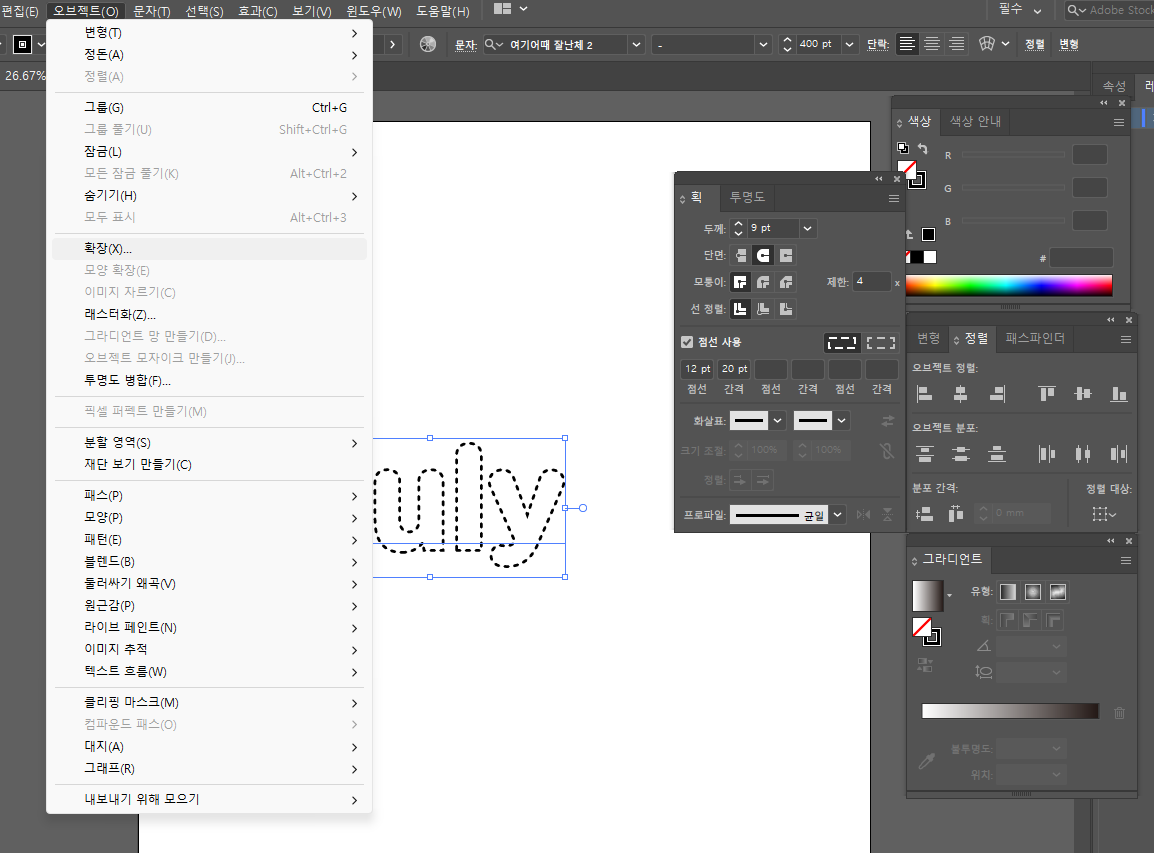Click vertical align center icon
Viewport: 1154px width, 853px height.
pyautogui.click(x=1083, y=394)
